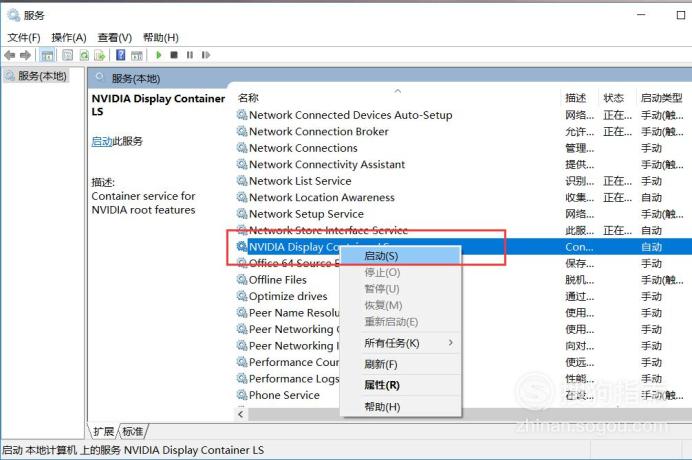Click the Export list toolbar icon

[100, 55]
